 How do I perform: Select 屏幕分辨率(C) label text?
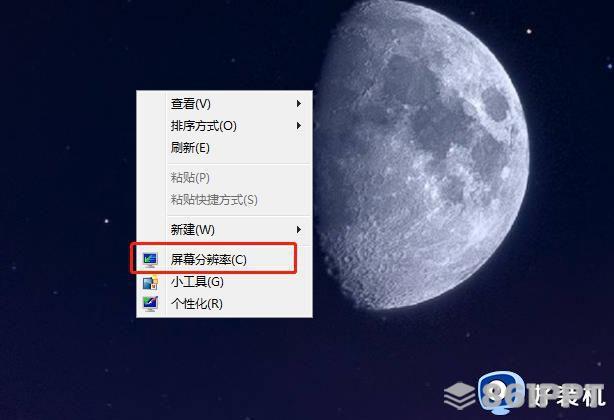click(x=208, y=260)
